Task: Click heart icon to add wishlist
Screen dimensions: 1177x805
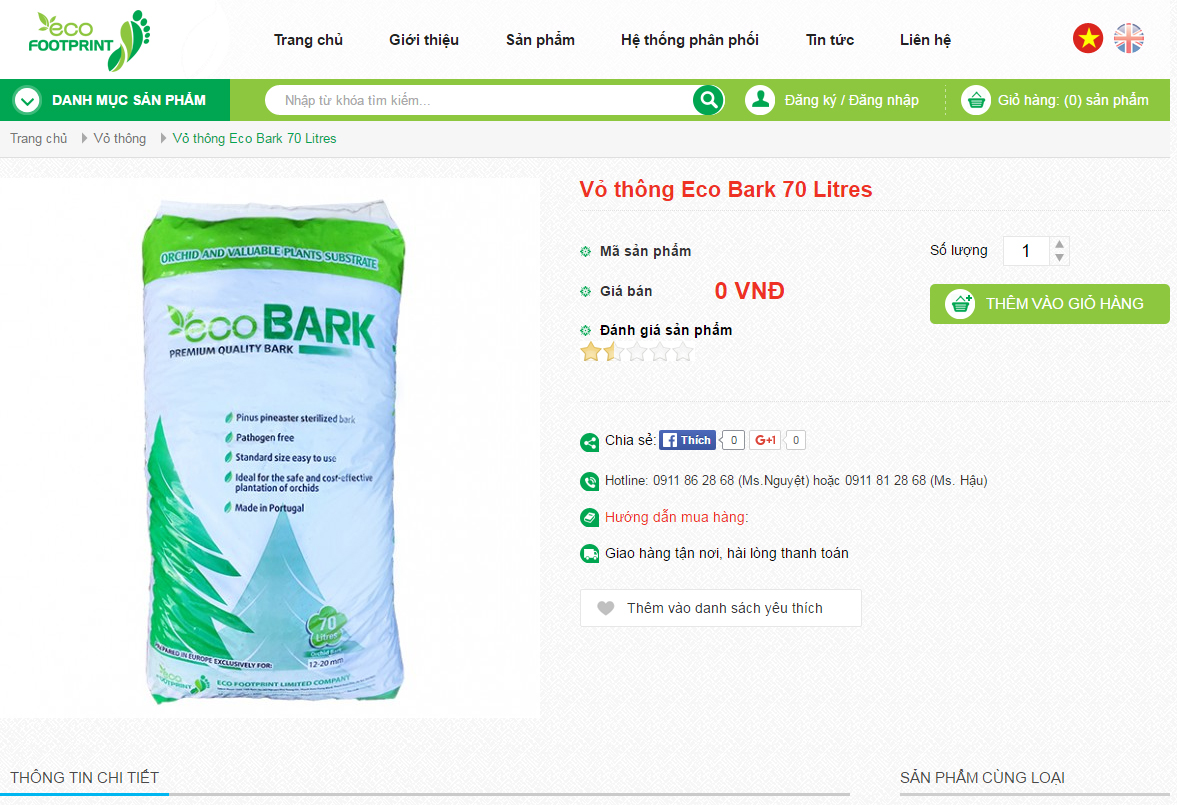Action: pos(606,608)
